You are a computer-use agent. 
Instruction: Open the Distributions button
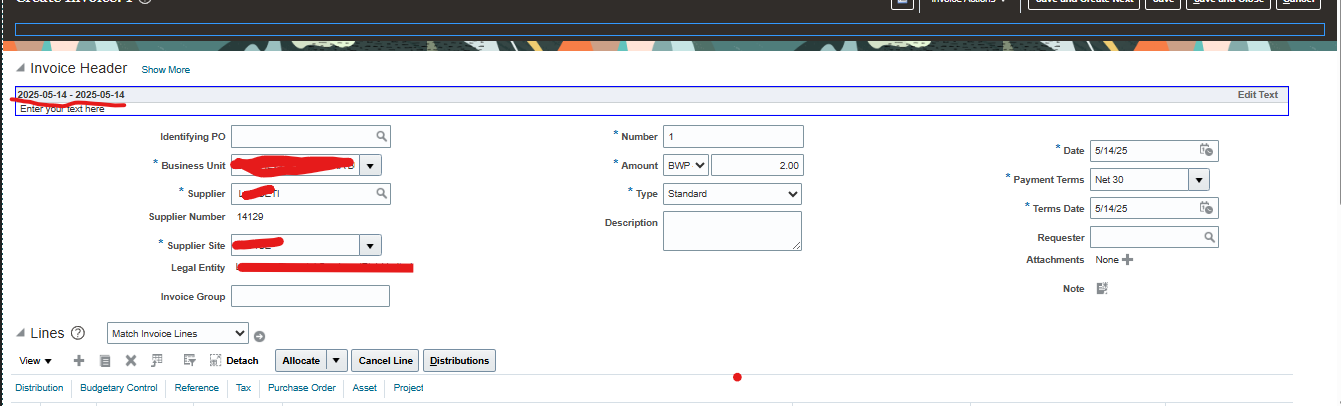pyautogui.click(x=460, y=360)
